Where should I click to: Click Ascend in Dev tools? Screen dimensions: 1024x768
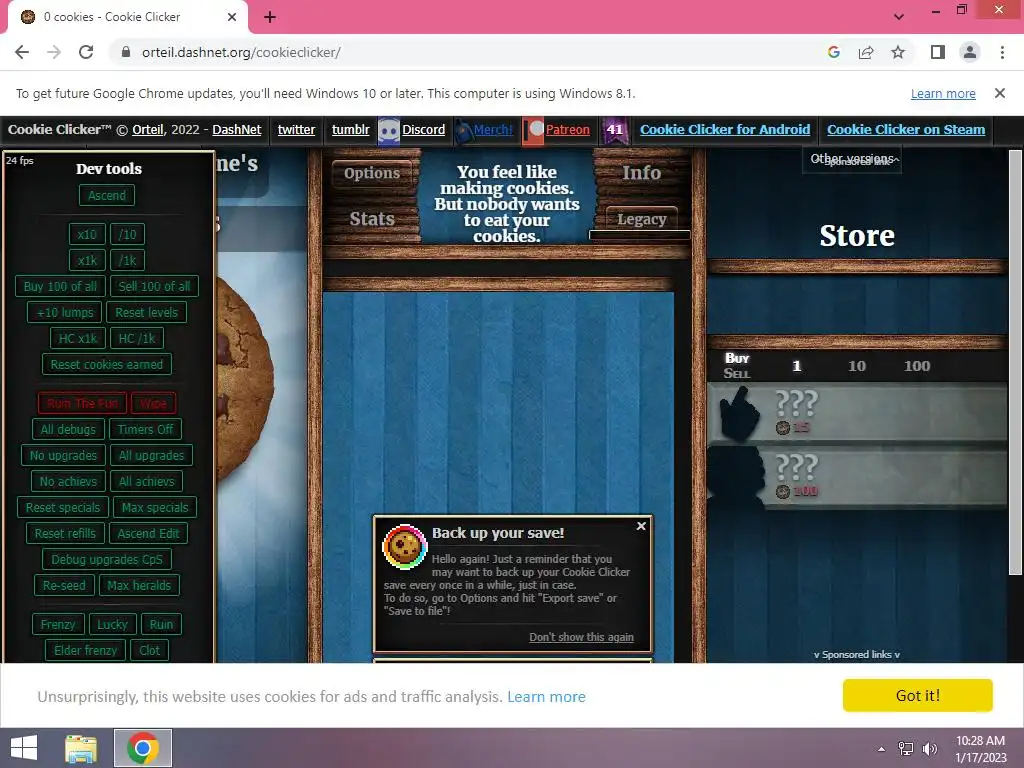(x=107, y=195)
